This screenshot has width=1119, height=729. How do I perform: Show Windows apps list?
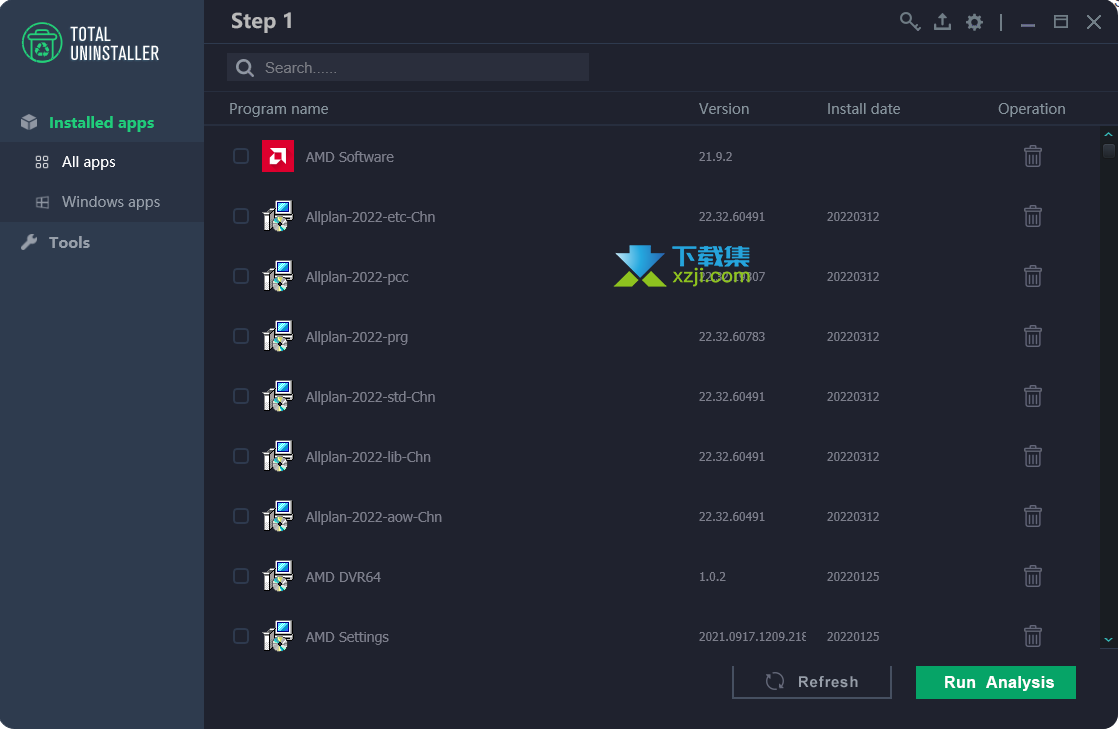tap(102, 202)
